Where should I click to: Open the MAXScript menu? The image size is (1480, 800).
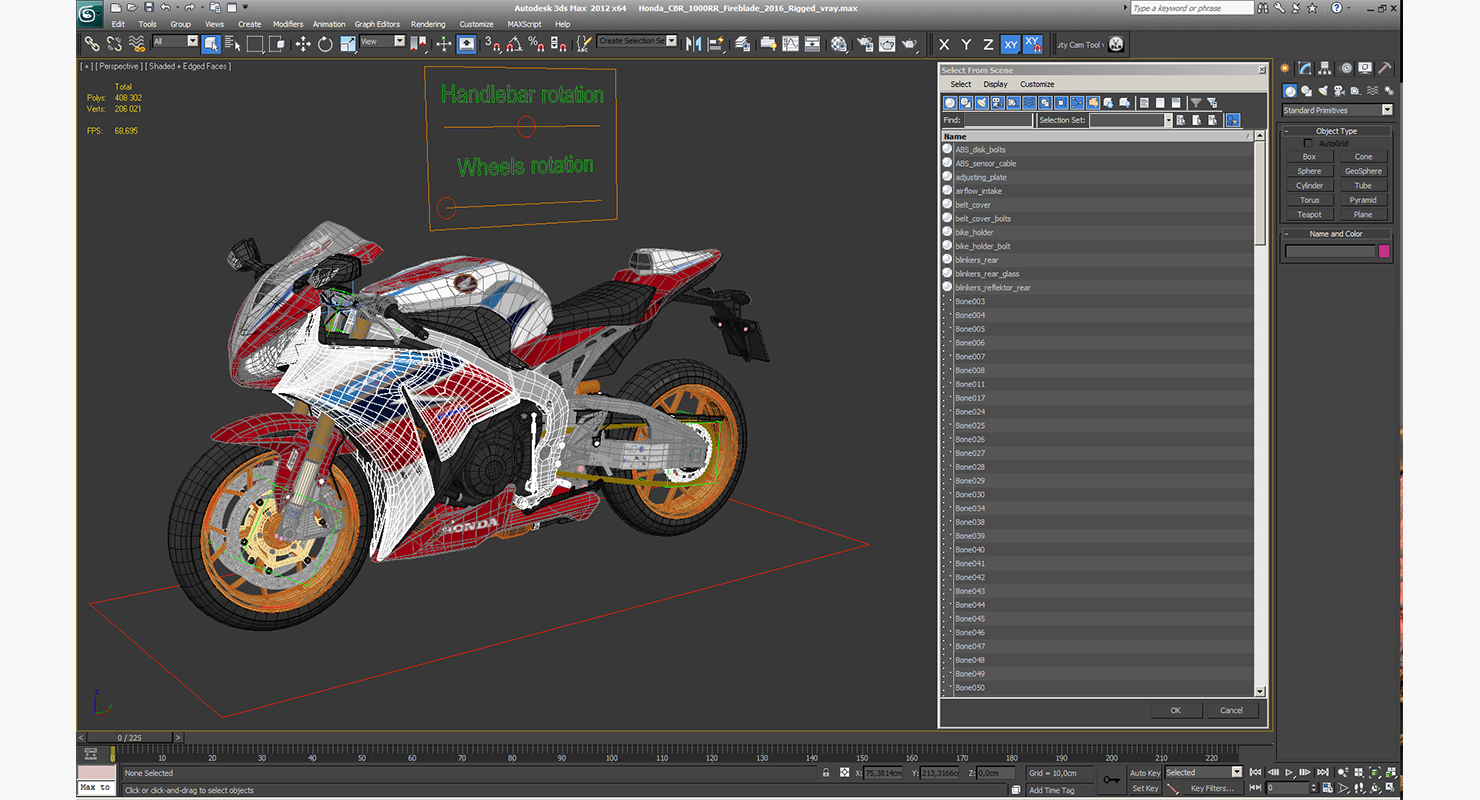pyautogui.click(x=524, y=24)
